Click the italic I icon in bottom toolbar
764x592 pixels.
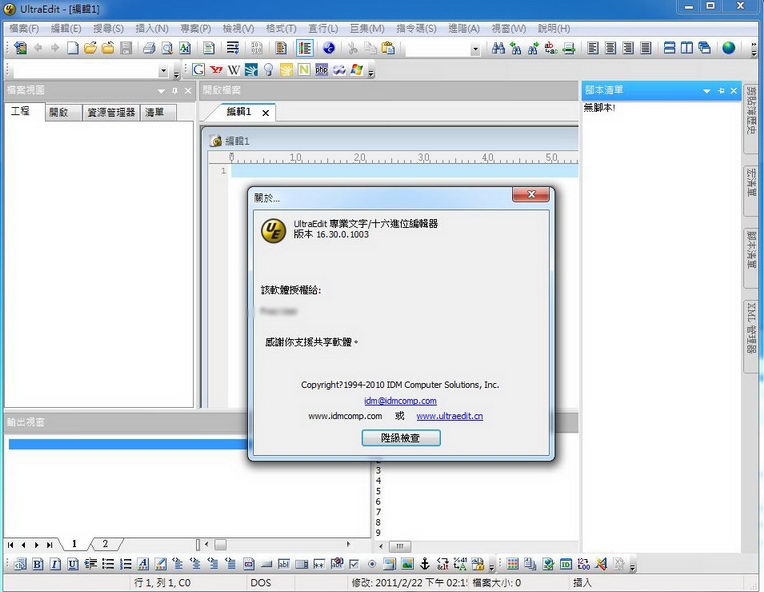point(55,565)
